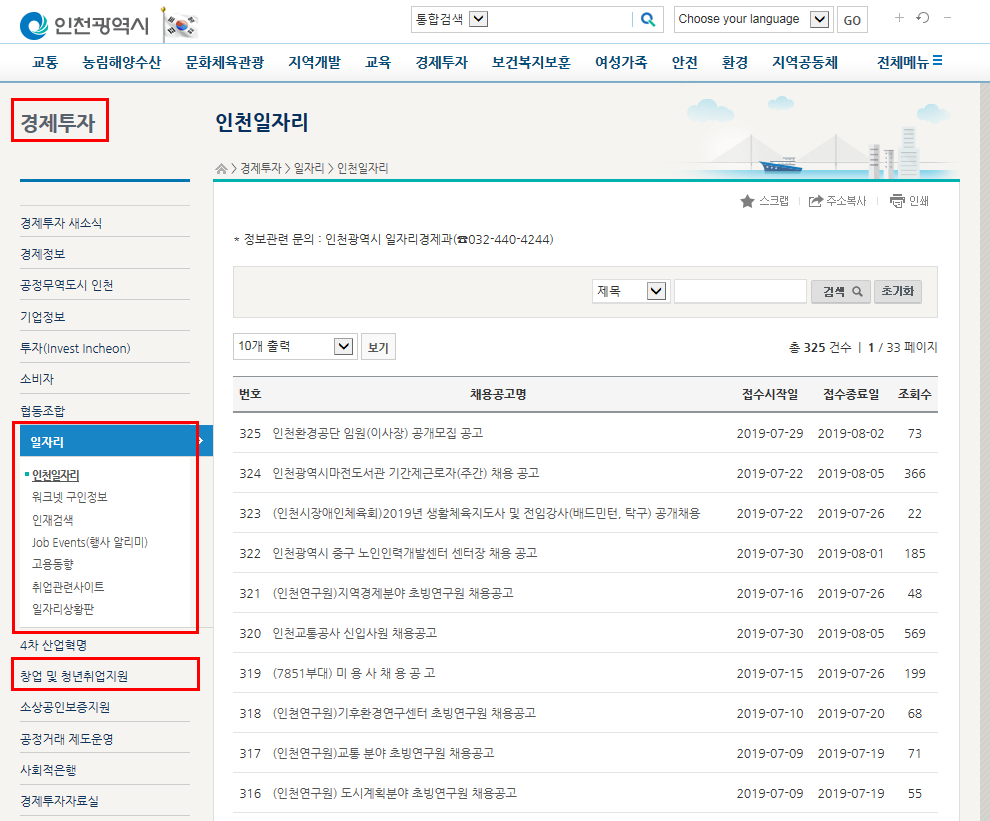Zoom in with the plus icon
990x821 pixels.
click(899, 18)
